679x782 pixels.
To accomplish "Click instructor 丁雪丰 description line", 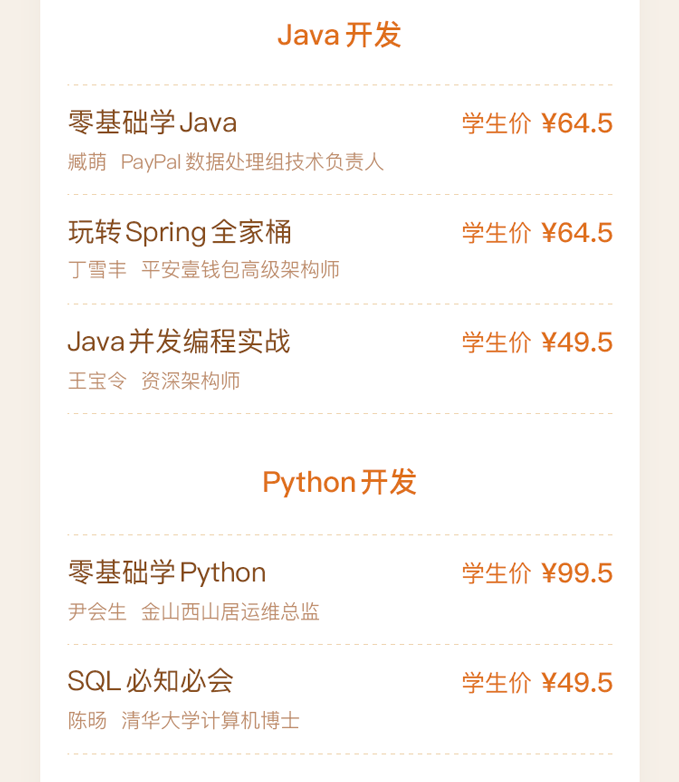I will (204, 270).
